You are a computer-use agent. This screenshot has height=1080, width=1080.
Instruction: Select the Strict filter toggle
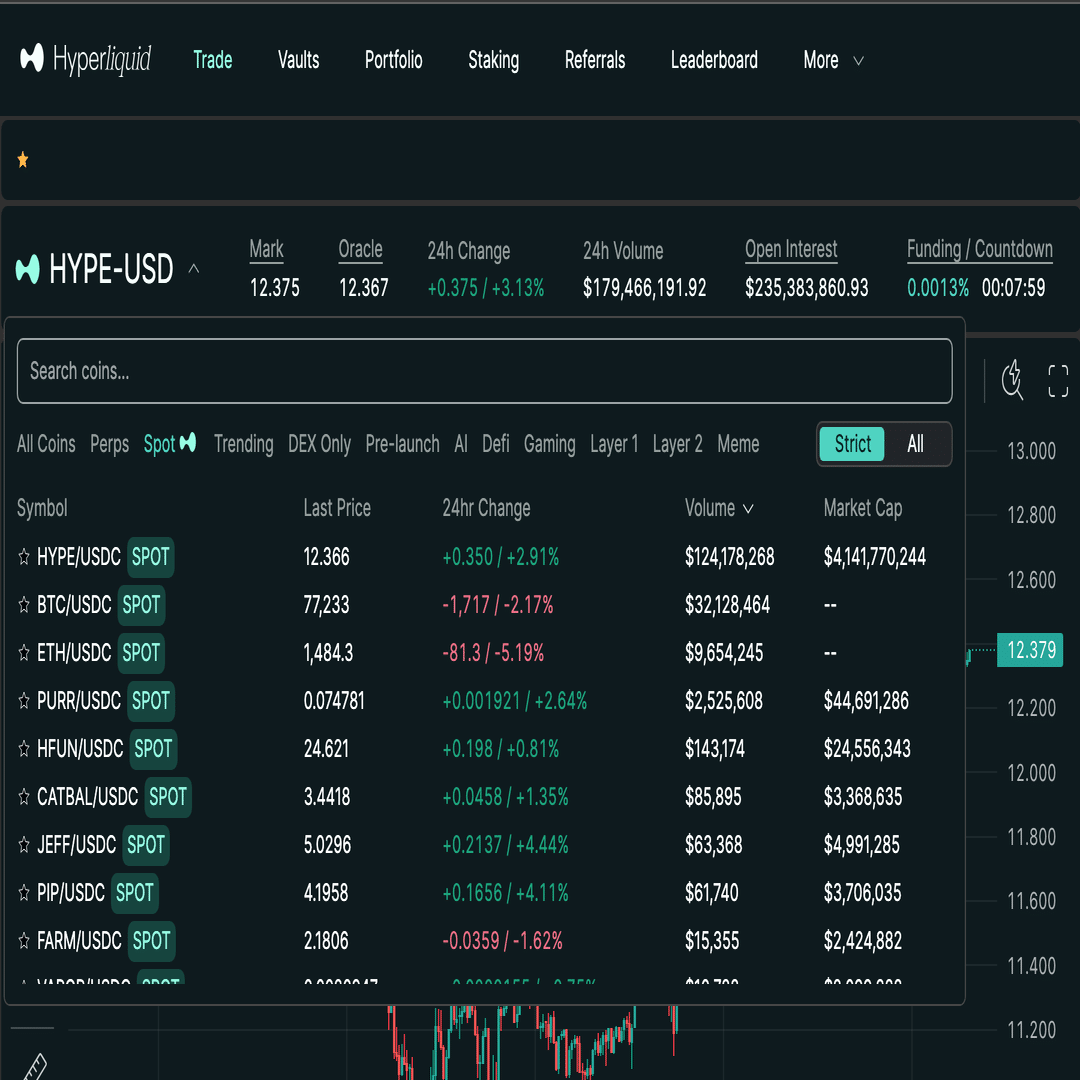coord(852,444)
